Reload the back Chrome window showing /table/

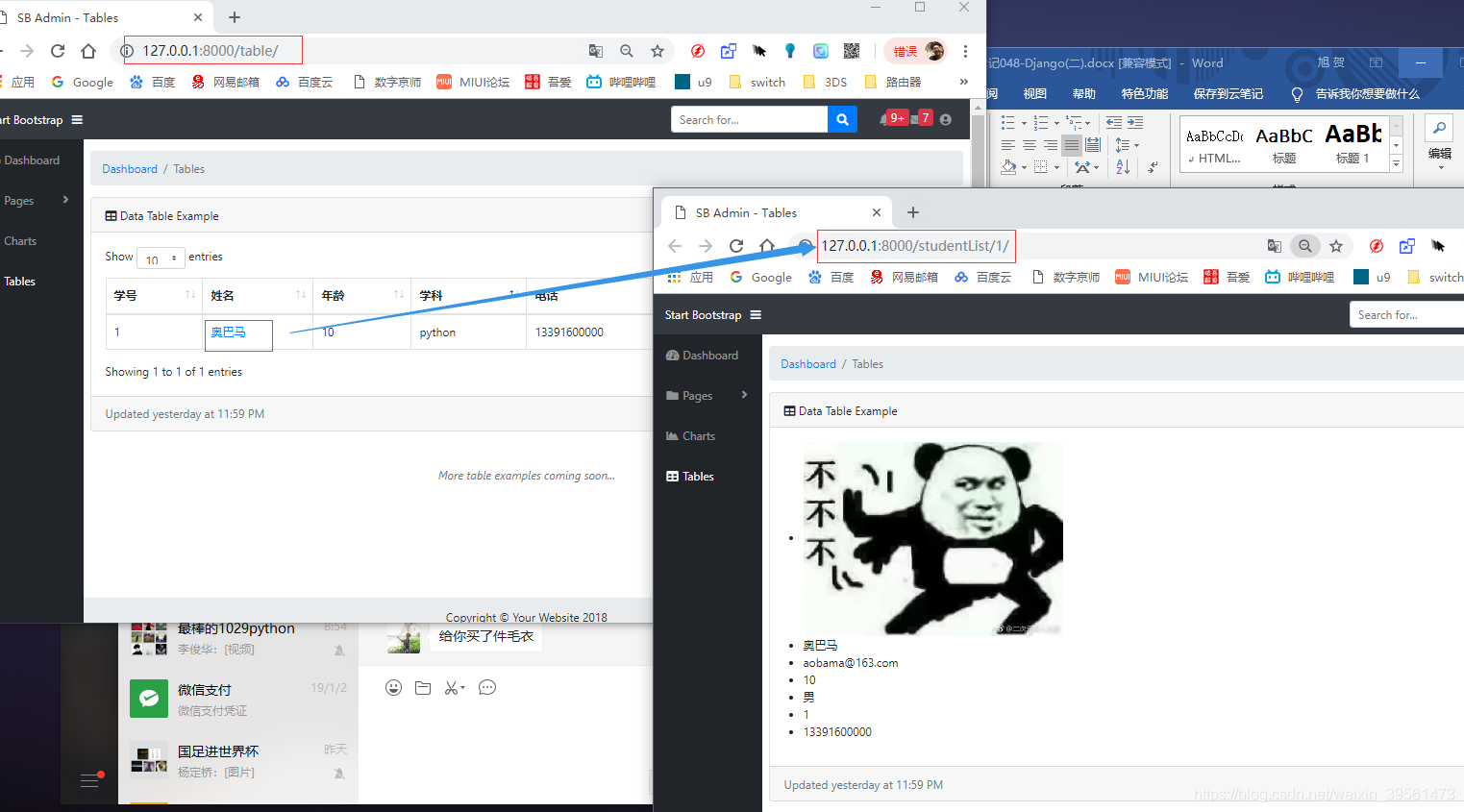58,51
